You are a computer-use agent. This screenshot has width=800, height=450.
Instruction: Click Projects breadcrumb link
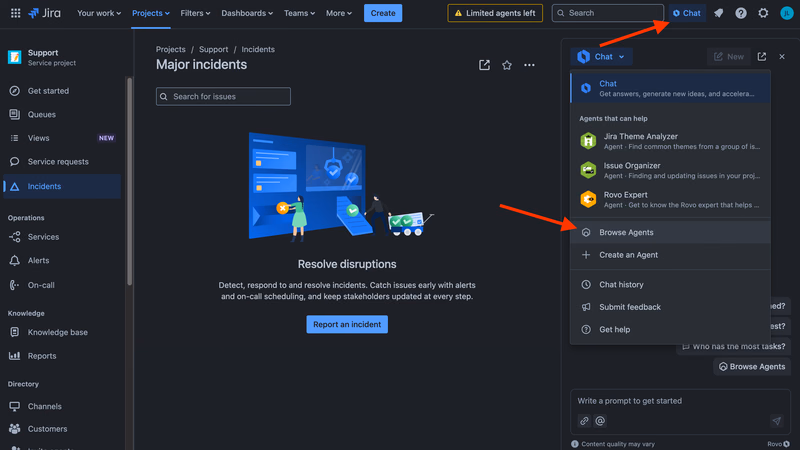(x=170, y=49)
